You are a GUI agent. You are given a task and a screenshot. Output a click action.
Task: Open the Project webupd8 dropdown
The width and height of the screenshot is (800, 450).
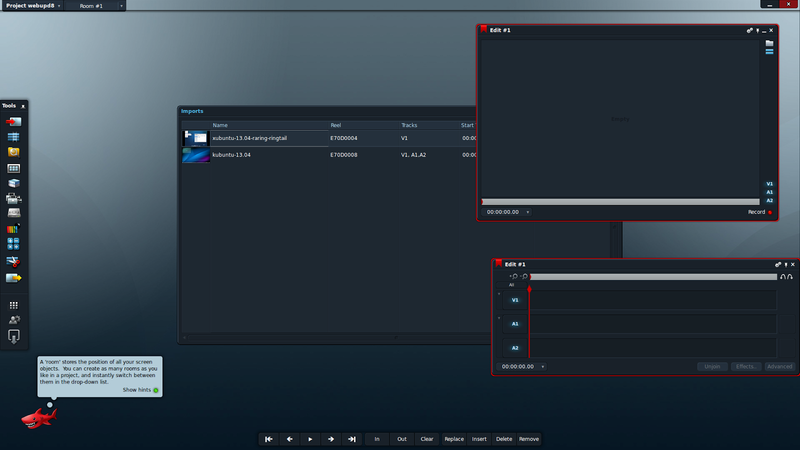coord(32,6)
